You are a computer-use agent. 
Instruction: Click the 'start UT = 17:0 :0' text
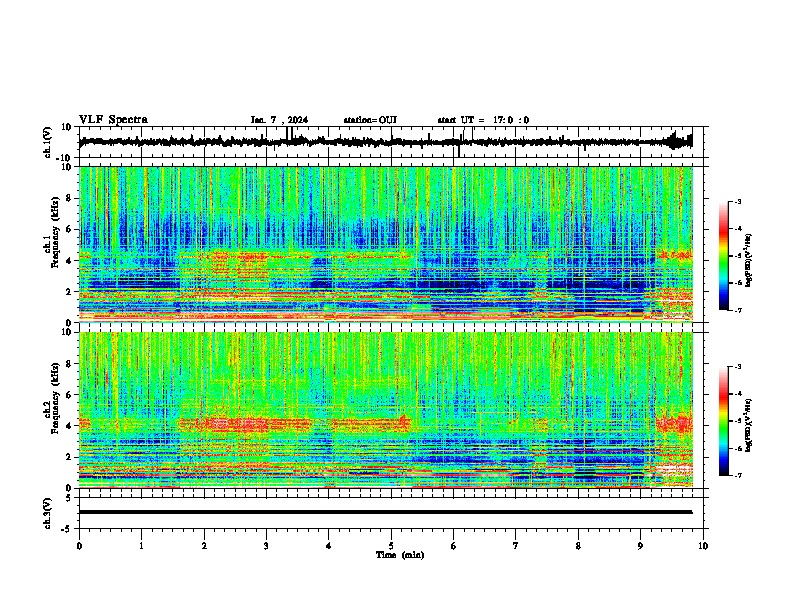pyautogui.click(x=483, y=120)
